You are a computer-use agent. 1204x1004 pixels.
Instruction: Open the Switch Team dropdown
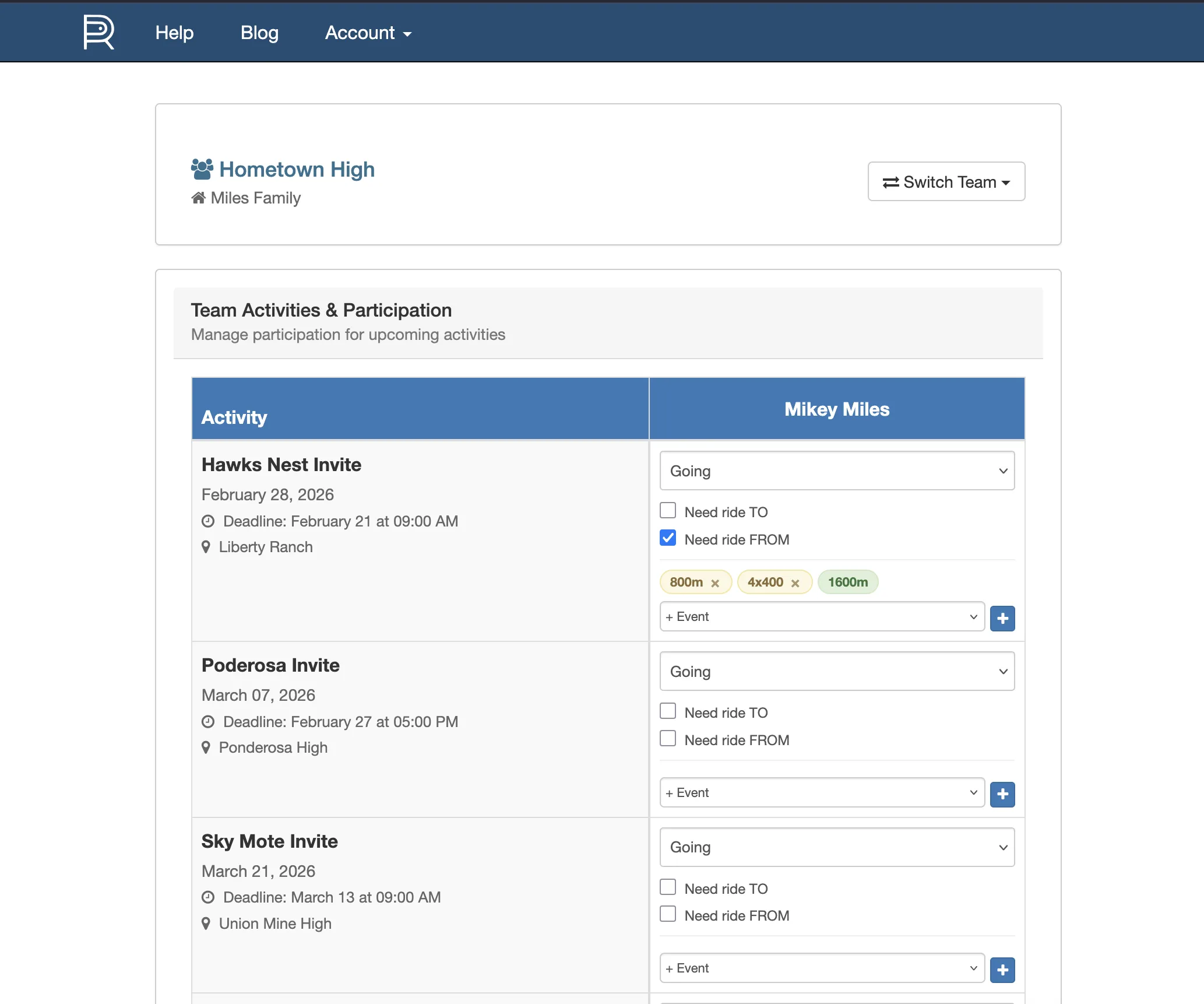tap(946, 182)
